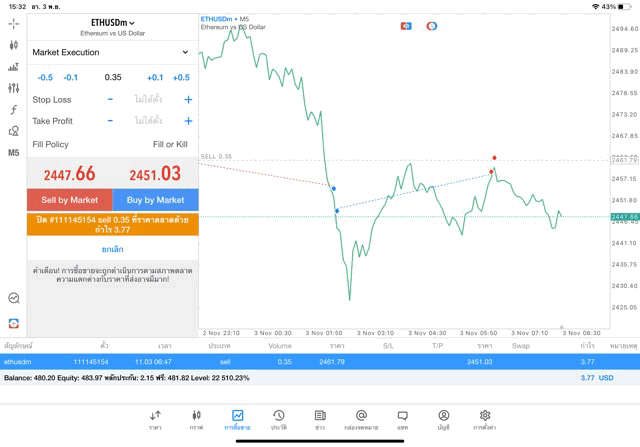Open Market Execution order type dropdown

point(111,52)
